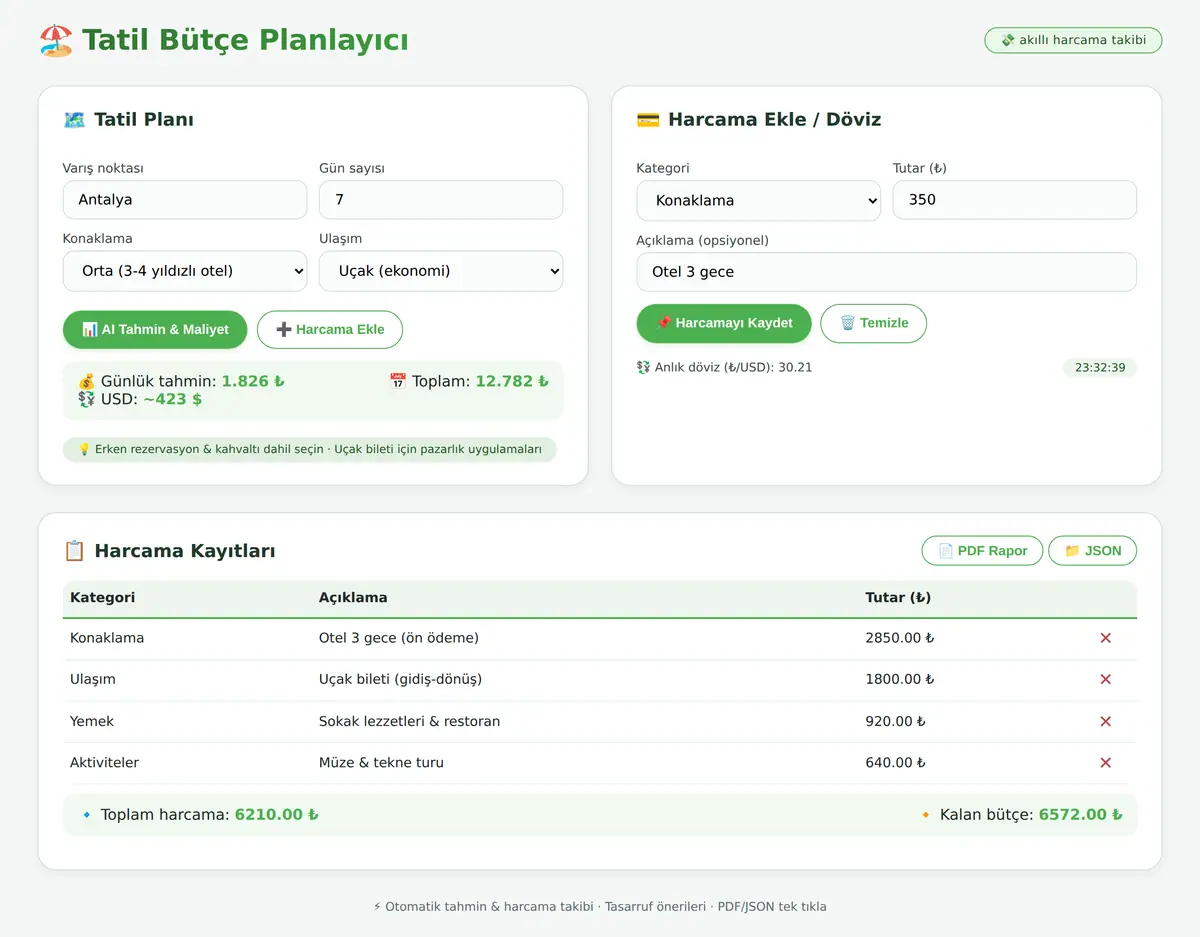Click 'Uçak bileti (gidiş-dönüş)' cell
The height and width of the screenshot is (937, 1200).
(401, 679)
